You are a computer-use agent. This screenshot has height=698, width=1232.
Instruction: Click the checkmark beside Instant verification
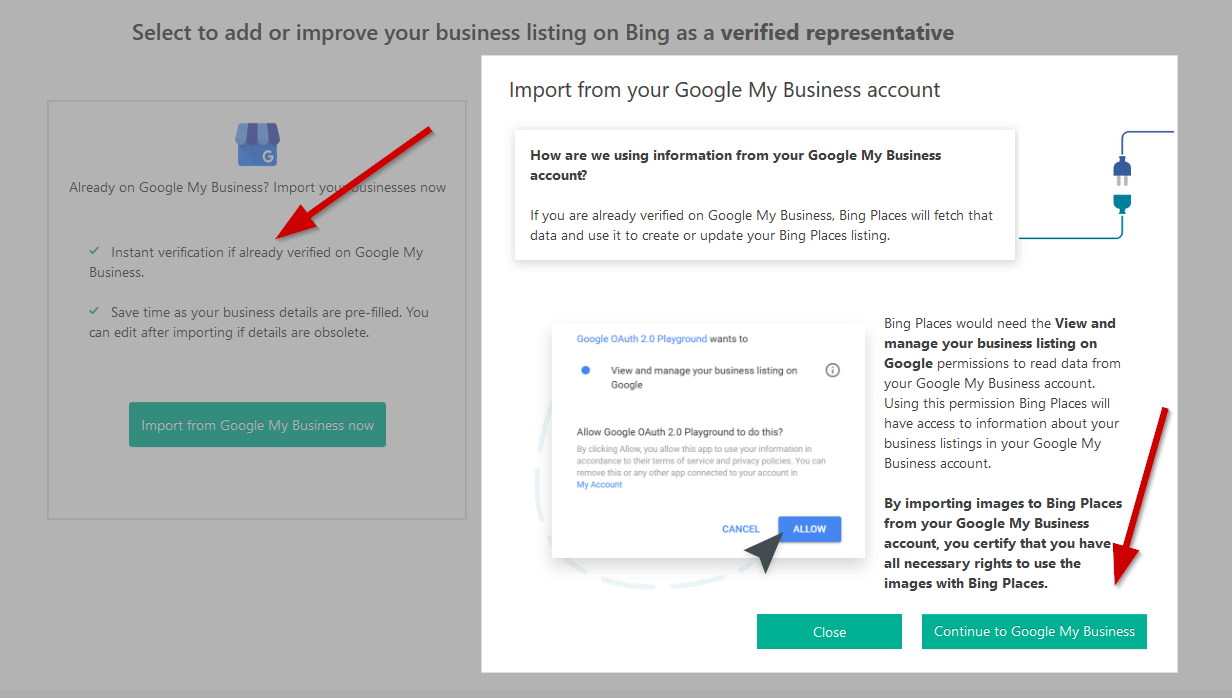[94, 251]
